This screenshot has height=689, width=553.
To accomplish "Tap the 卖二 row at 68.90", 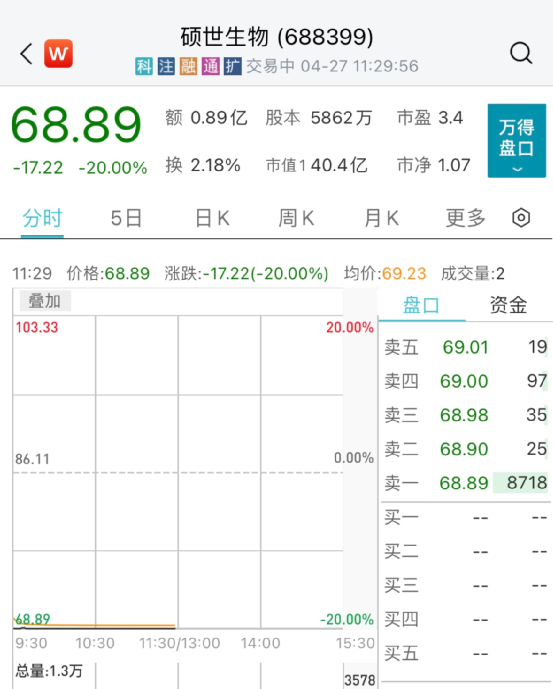I will point(466,449).
